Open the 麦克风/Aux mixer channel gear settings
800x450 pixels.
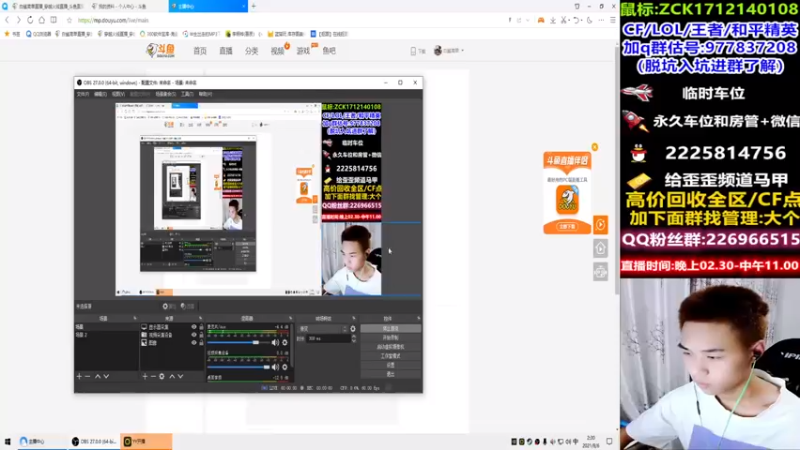[285, 342]
